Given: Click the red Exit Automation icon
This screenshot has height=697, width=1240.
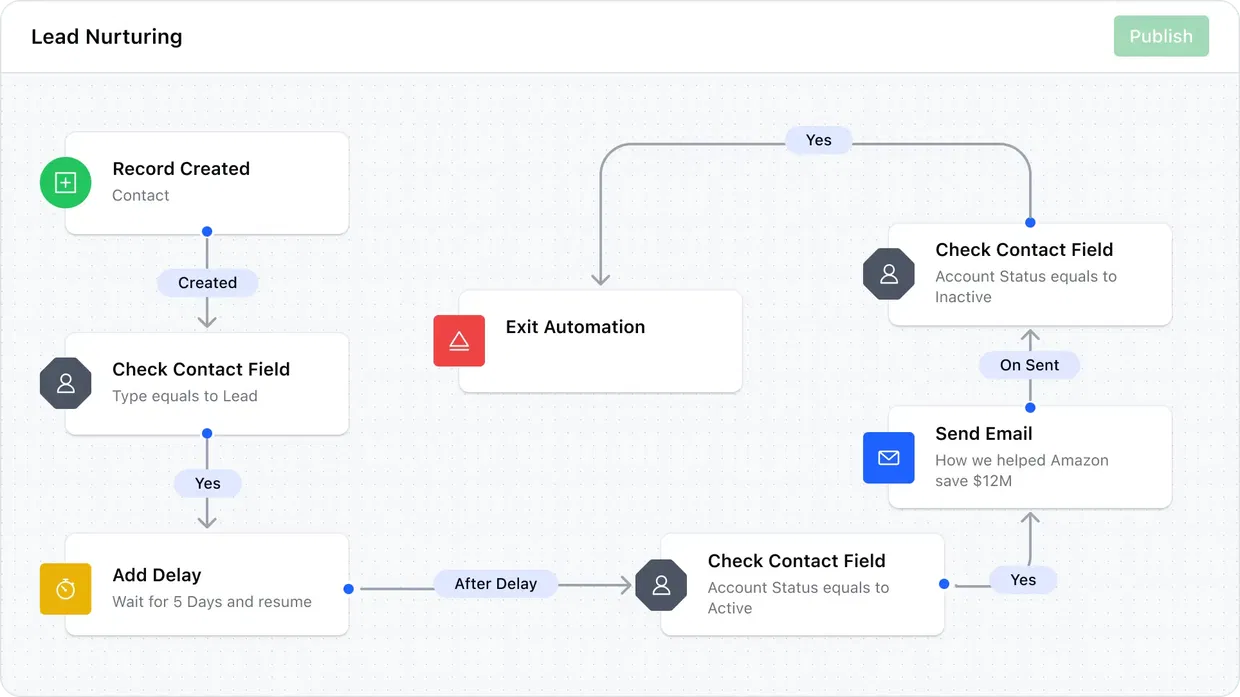Looking at the screenshot, I should click(x=459, y=341).
